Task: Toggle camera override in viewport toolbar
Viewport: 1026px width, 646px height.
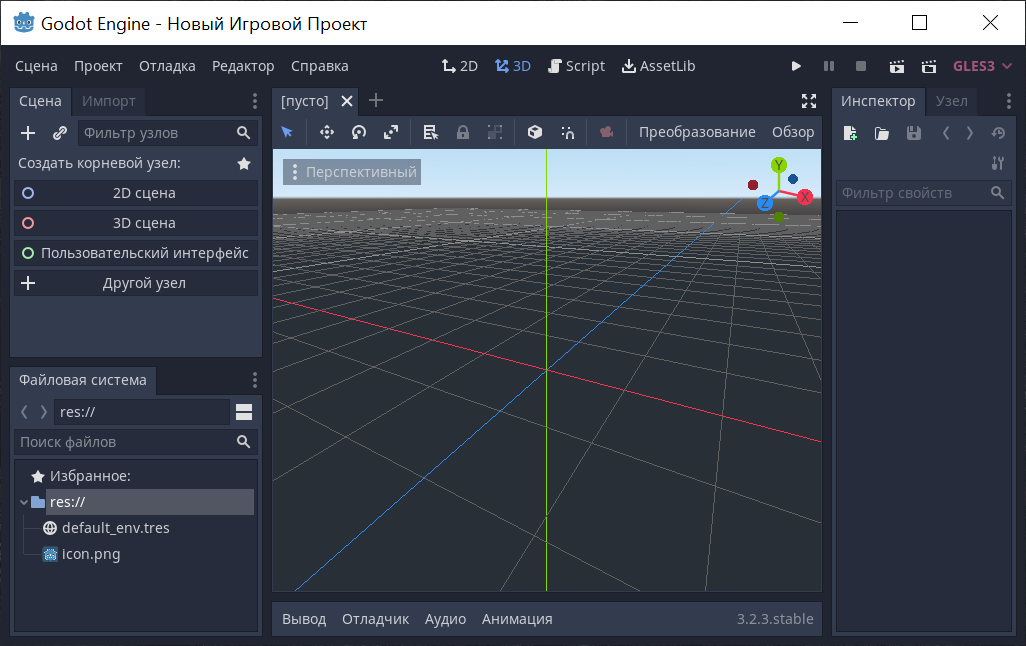Action: point(607,132)
